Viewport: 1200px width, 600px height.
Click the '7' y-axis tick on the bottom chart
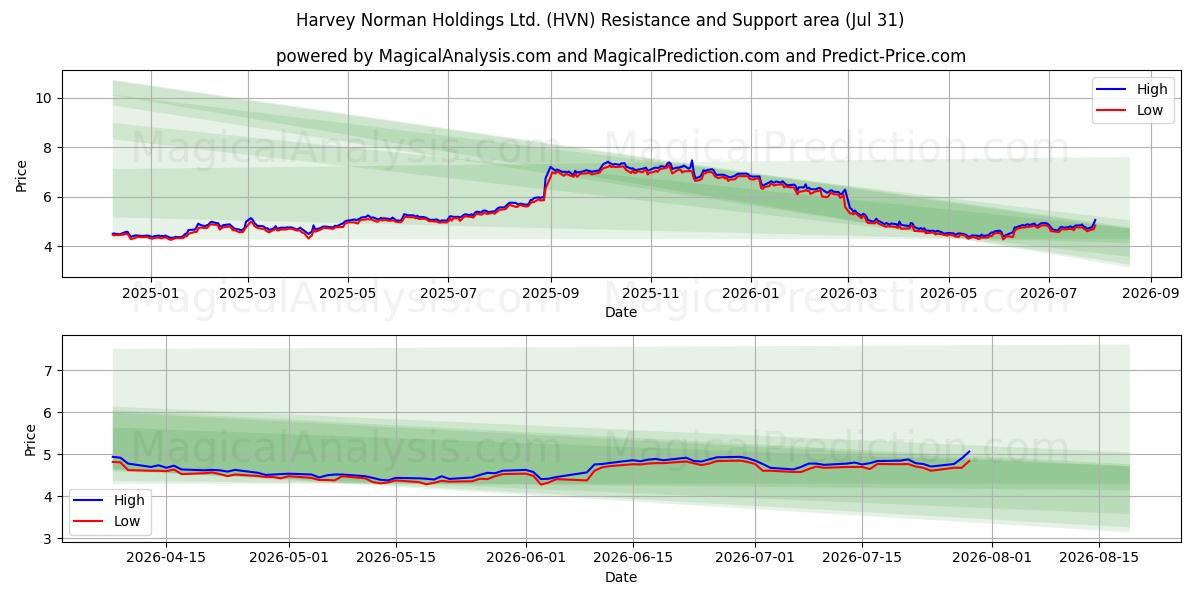click(x=47, y=371)
